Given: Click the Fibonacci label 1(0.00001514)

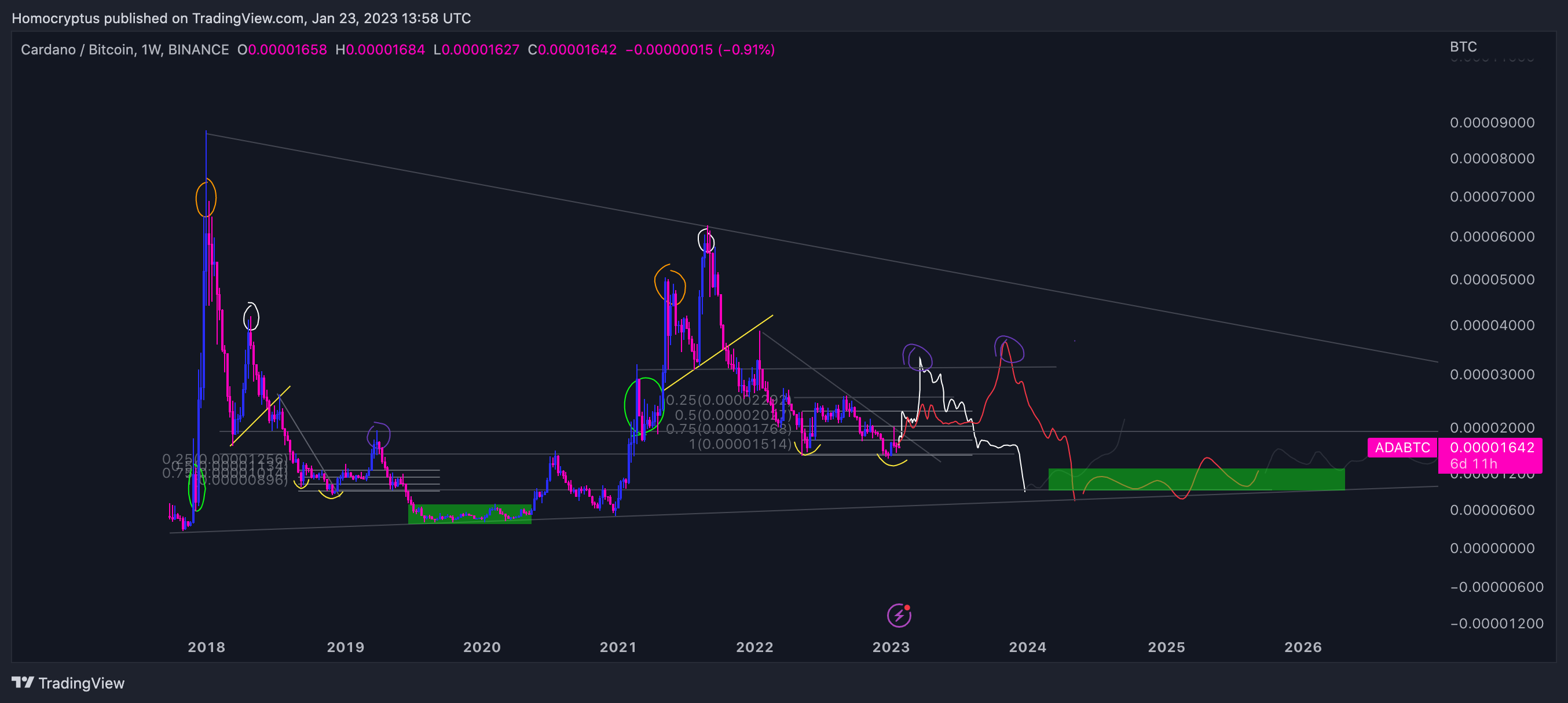Looking at the screenshot, I should pyautogui.click(x=740, y=444).
